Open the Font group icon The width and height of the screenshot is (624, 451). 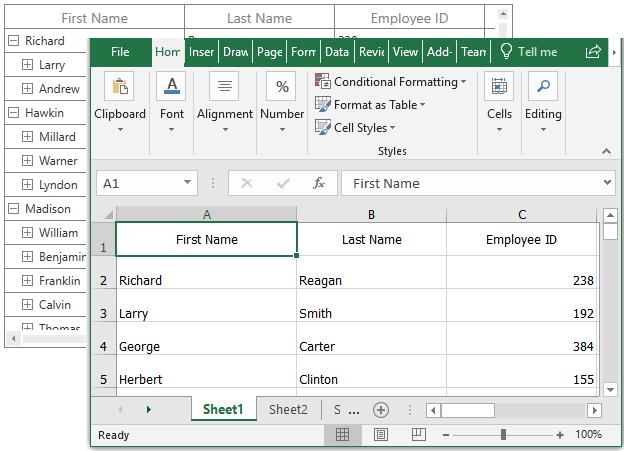tap(172, 89)
